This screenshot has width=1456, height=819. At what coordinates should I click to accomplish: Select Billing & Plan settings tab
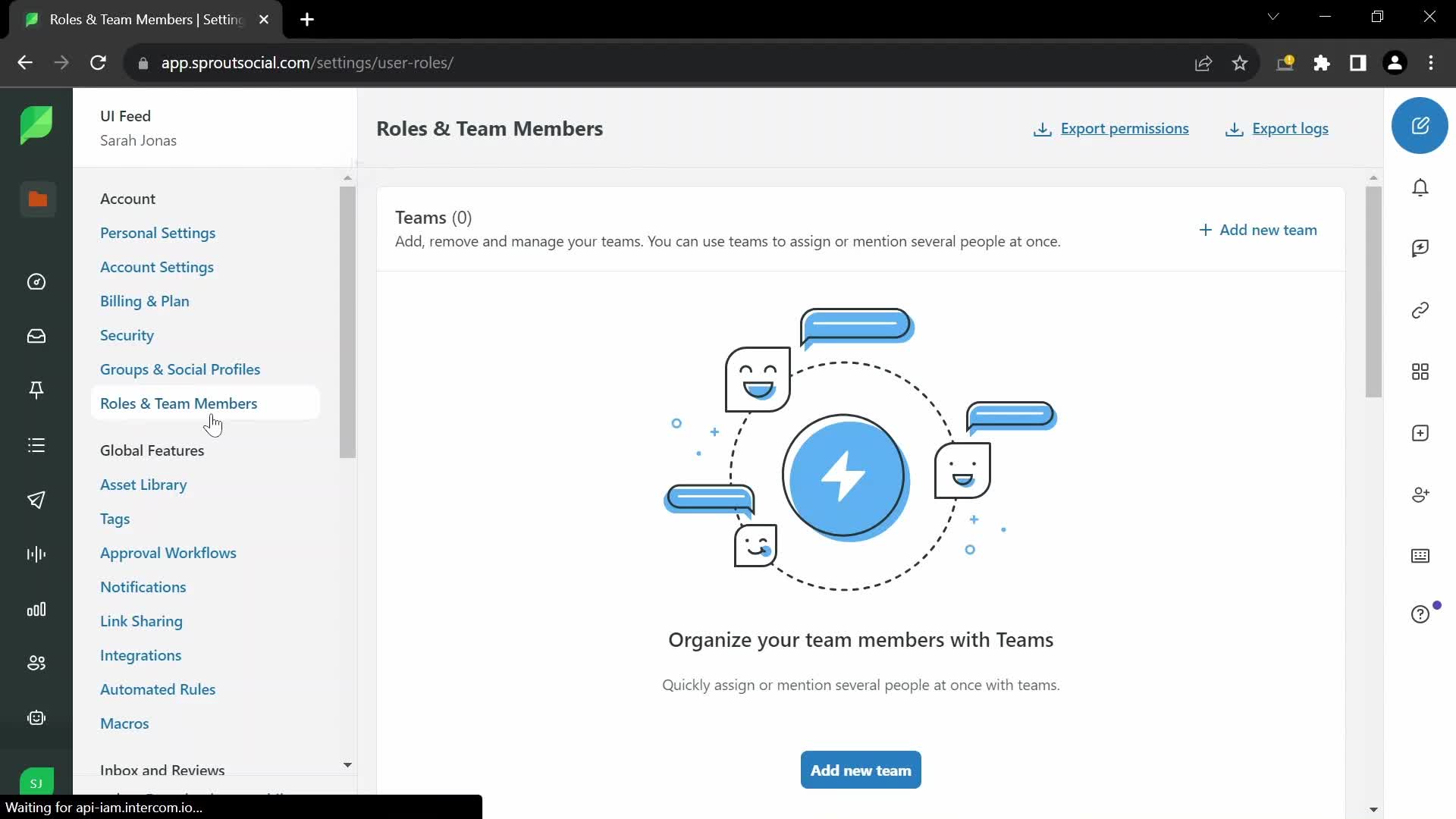[144, 300]
